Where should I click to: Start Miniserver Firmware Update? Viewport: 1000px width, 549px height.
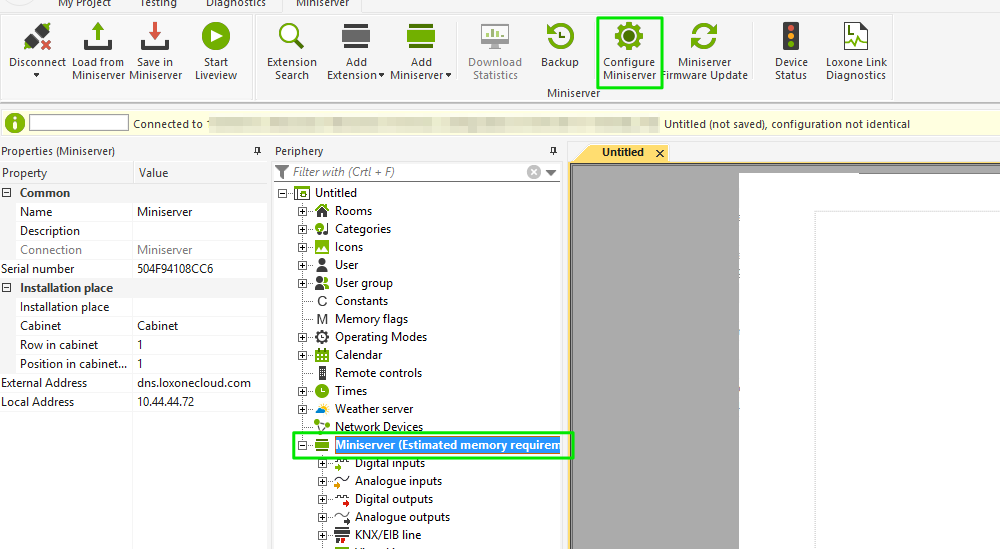[704, 52]
